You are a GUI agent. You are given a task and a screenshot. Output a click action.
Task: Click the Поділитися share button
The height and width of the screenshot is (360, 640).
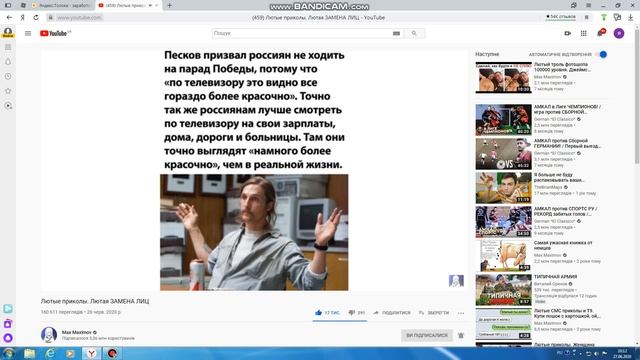point(392,313)
